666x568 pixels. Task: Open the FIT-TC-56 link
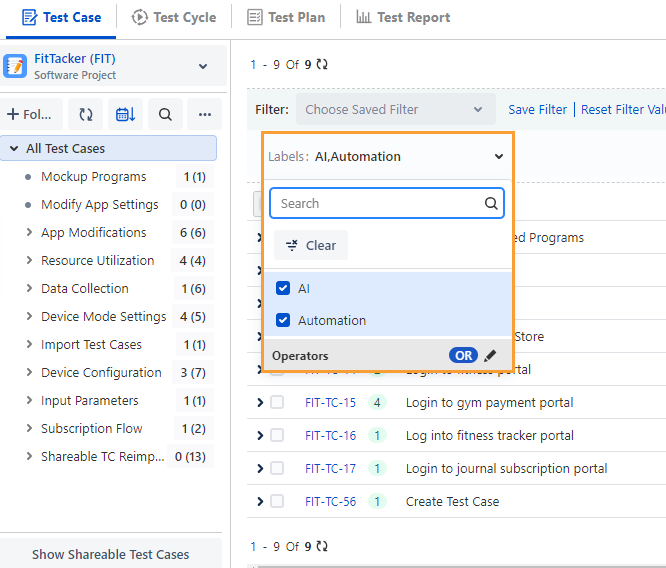pyautogui.click(x=330, y=502)
